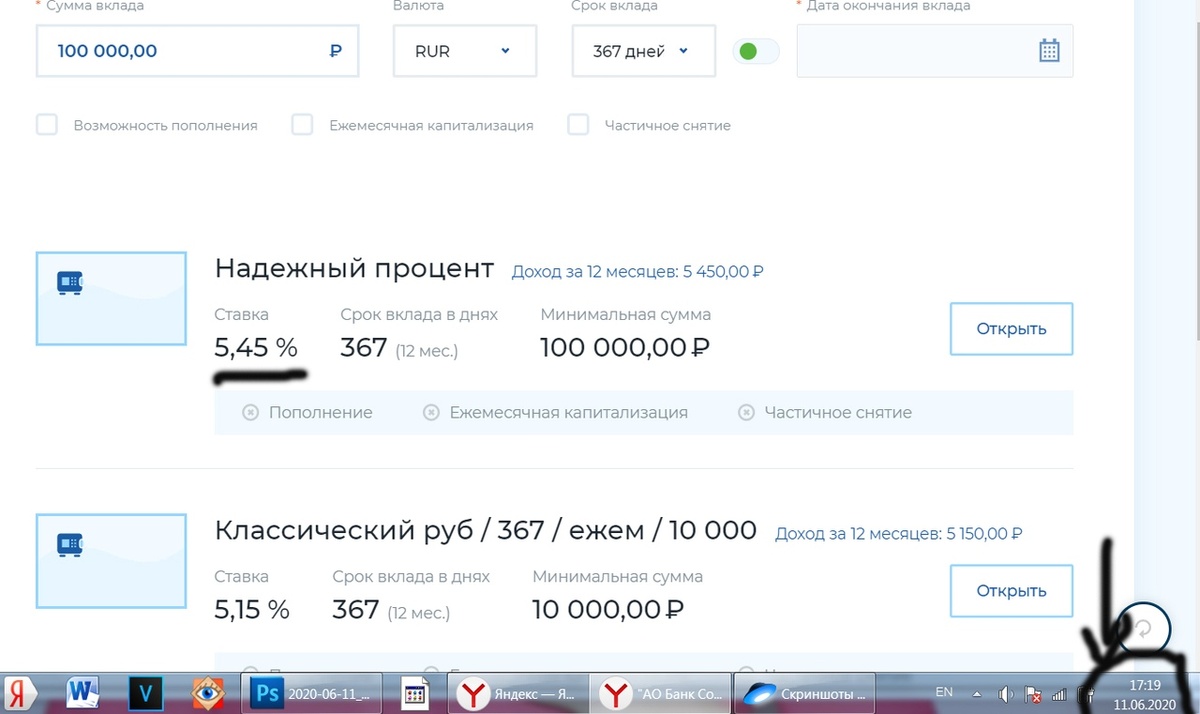Select the EN language indicator
1200x714 pixels.
944,691
